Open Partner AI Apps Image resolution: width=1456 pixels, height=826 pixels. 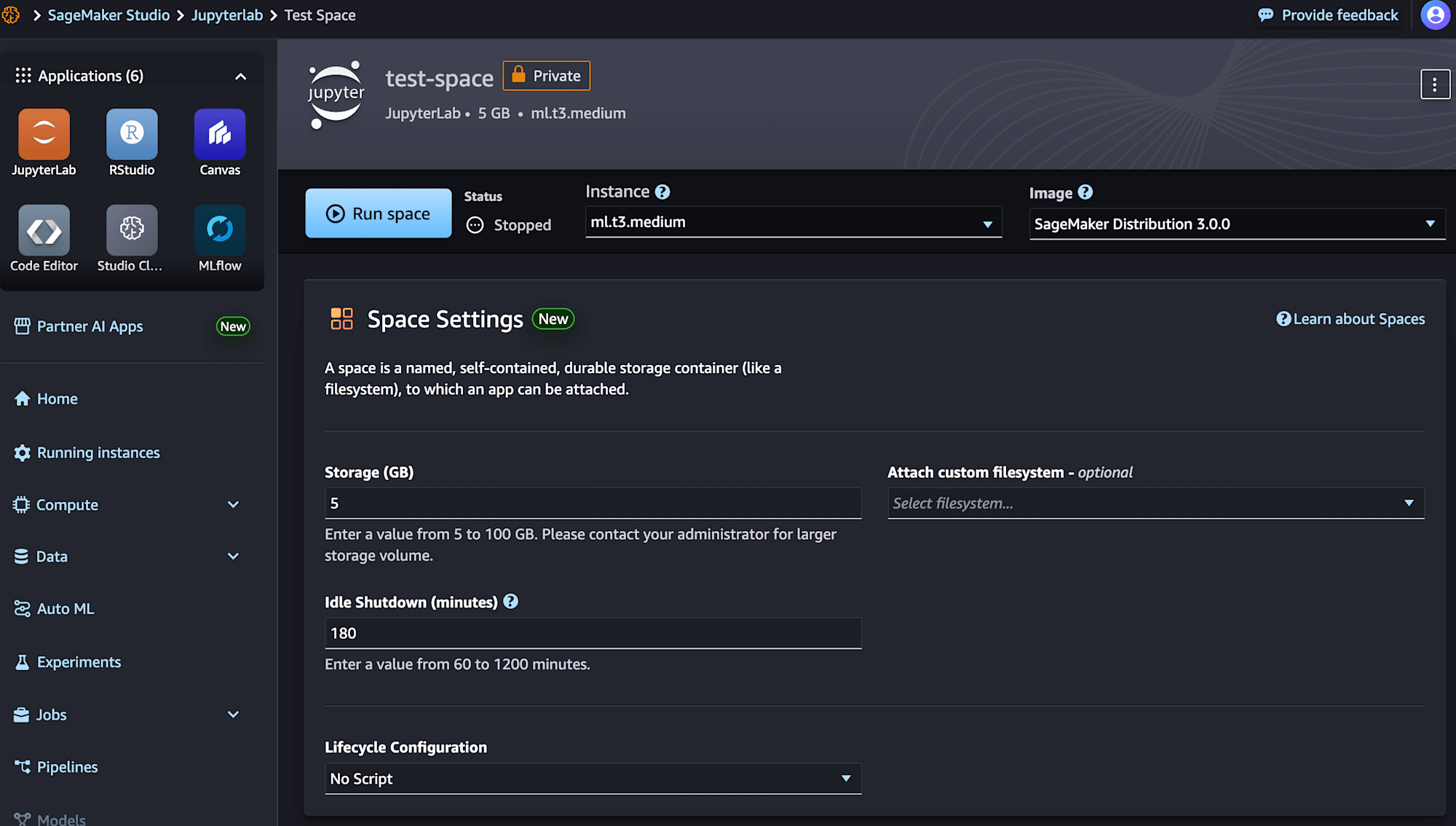90,326
